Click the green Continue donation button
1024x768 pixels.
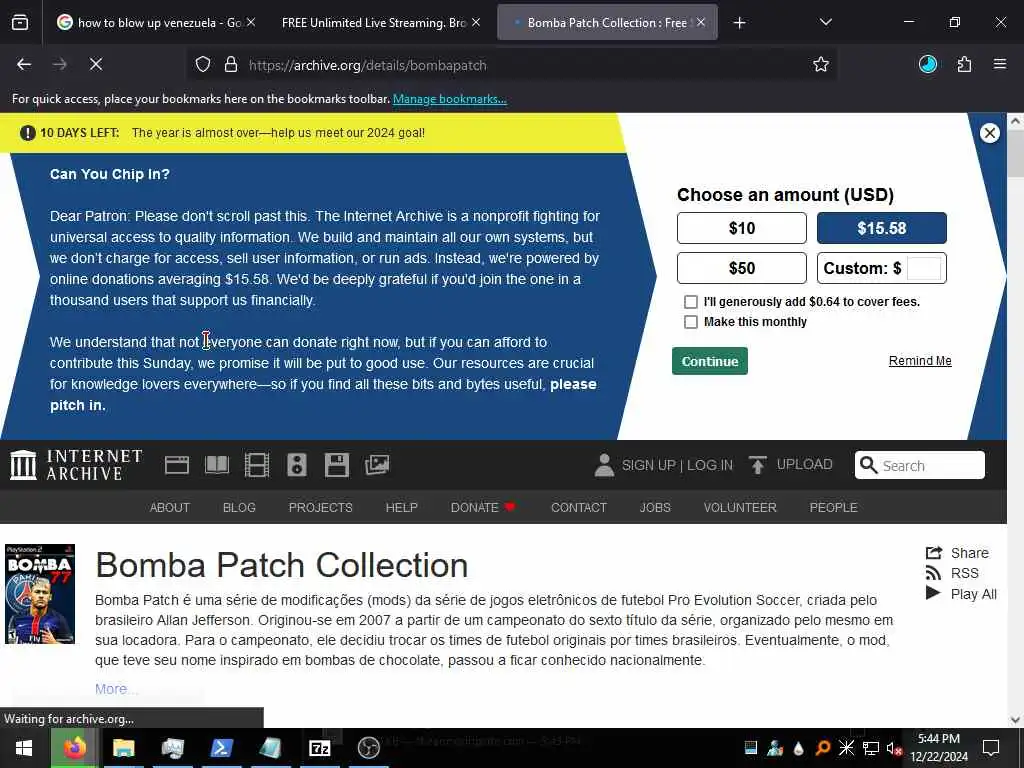[710, 361]
